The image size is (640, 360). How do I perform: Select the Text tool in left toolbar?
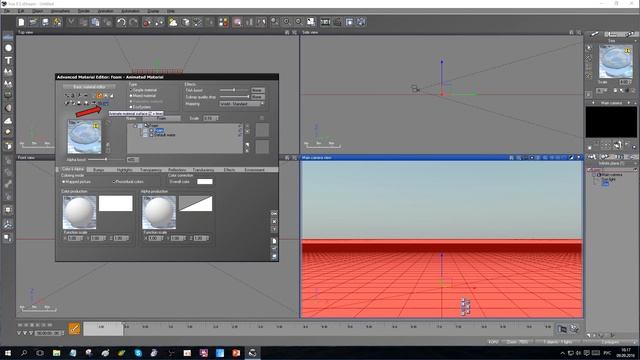(8, 60)
